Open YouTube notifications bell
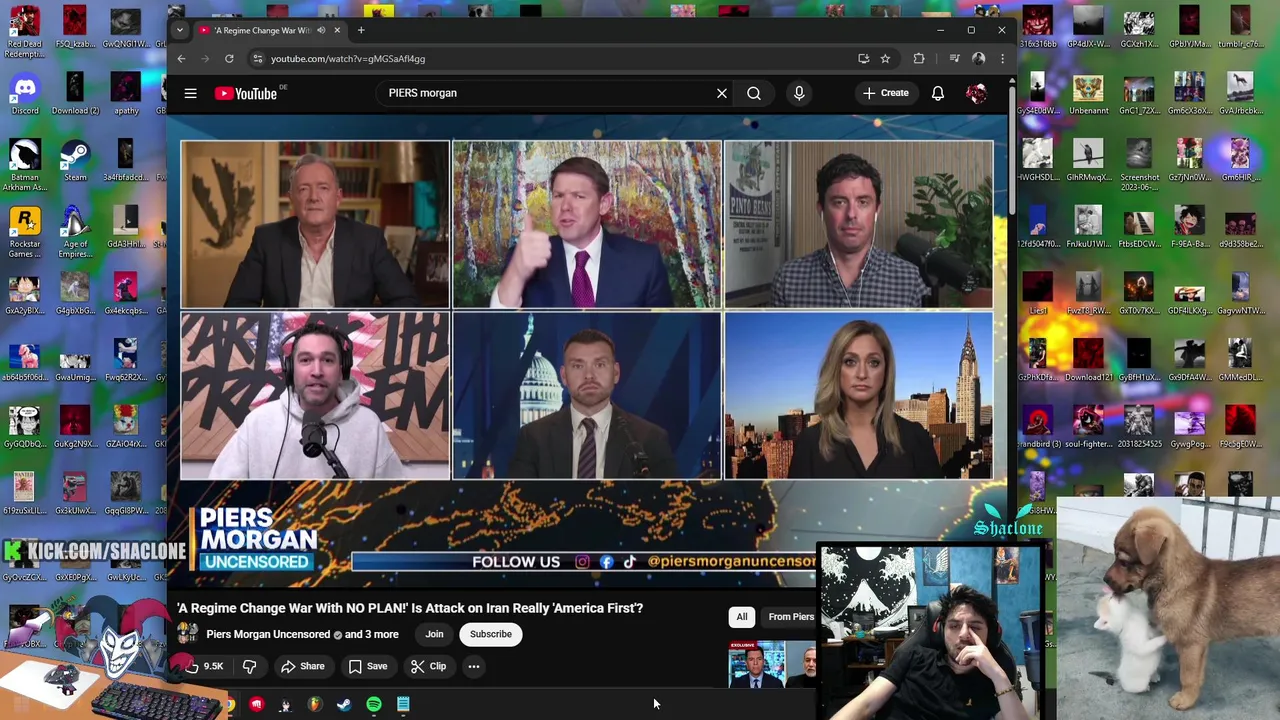The width and height of the screenshot is (1280, 720). coord(938,93)
